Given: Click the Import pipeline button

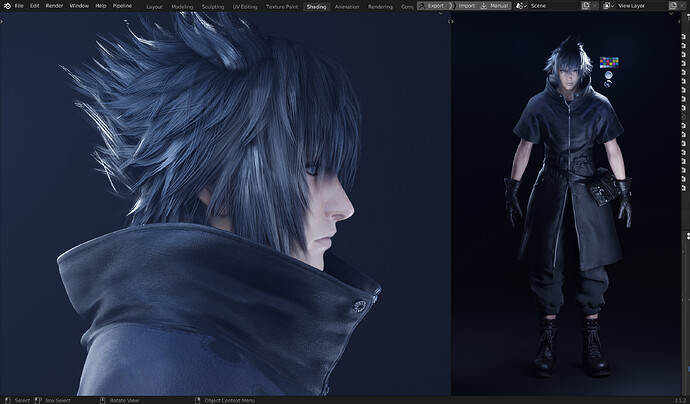Looking at the screenshot, I should pyautogui.click(x=466, y=6).
